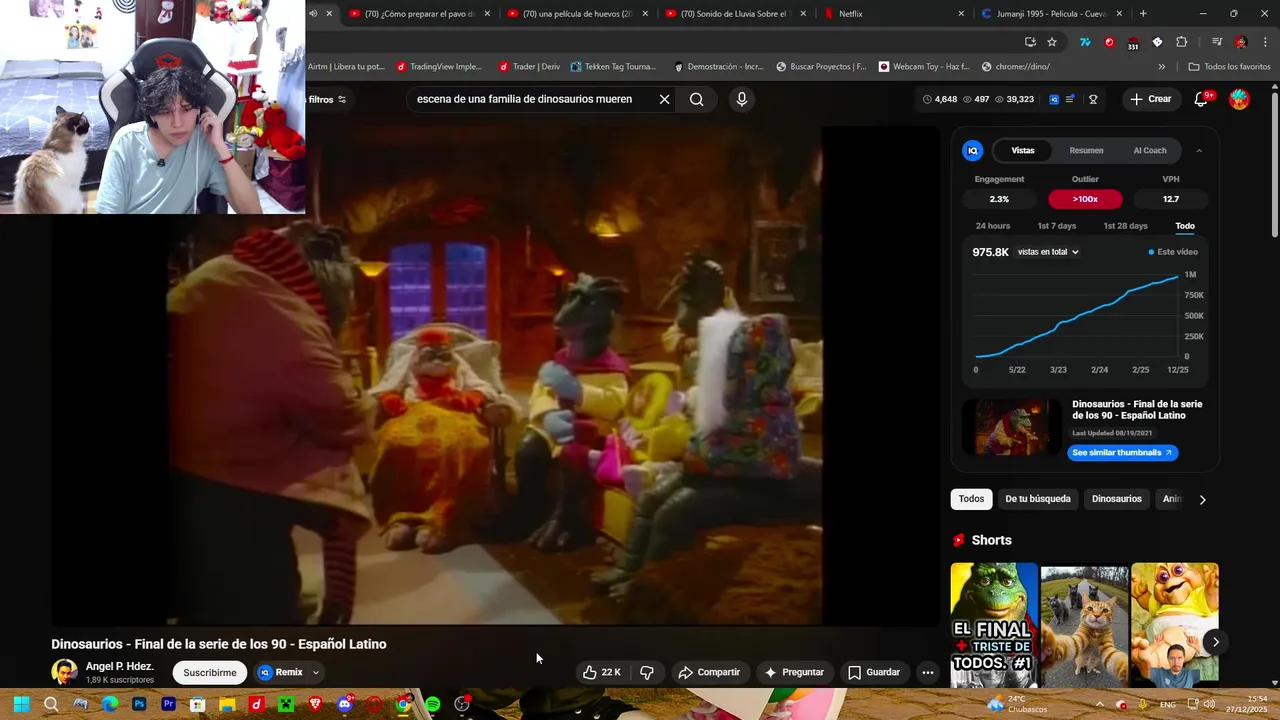
Task: Click the Crear create button
Action: 1150,99
